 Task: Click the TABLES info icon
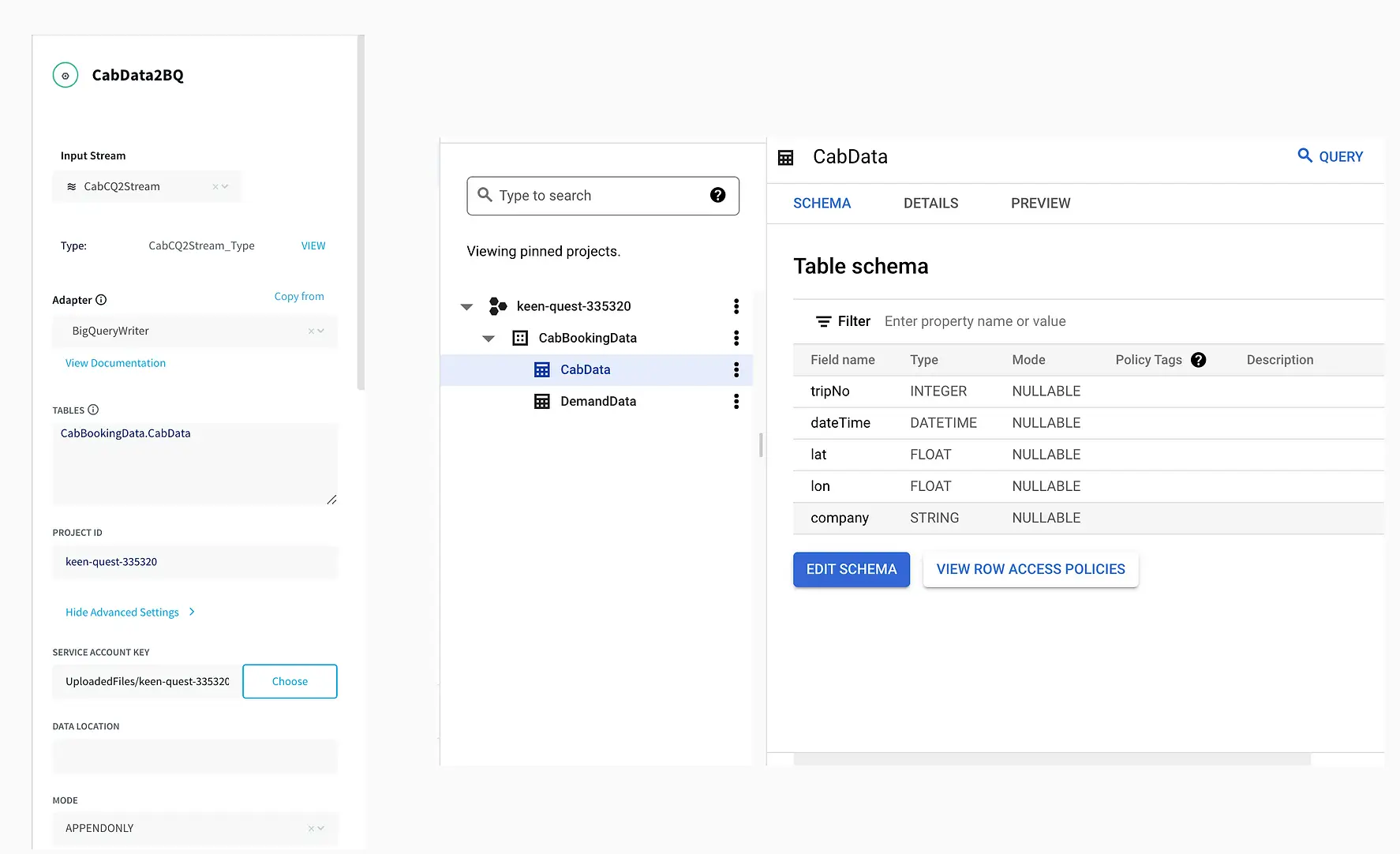pos(93,410)
